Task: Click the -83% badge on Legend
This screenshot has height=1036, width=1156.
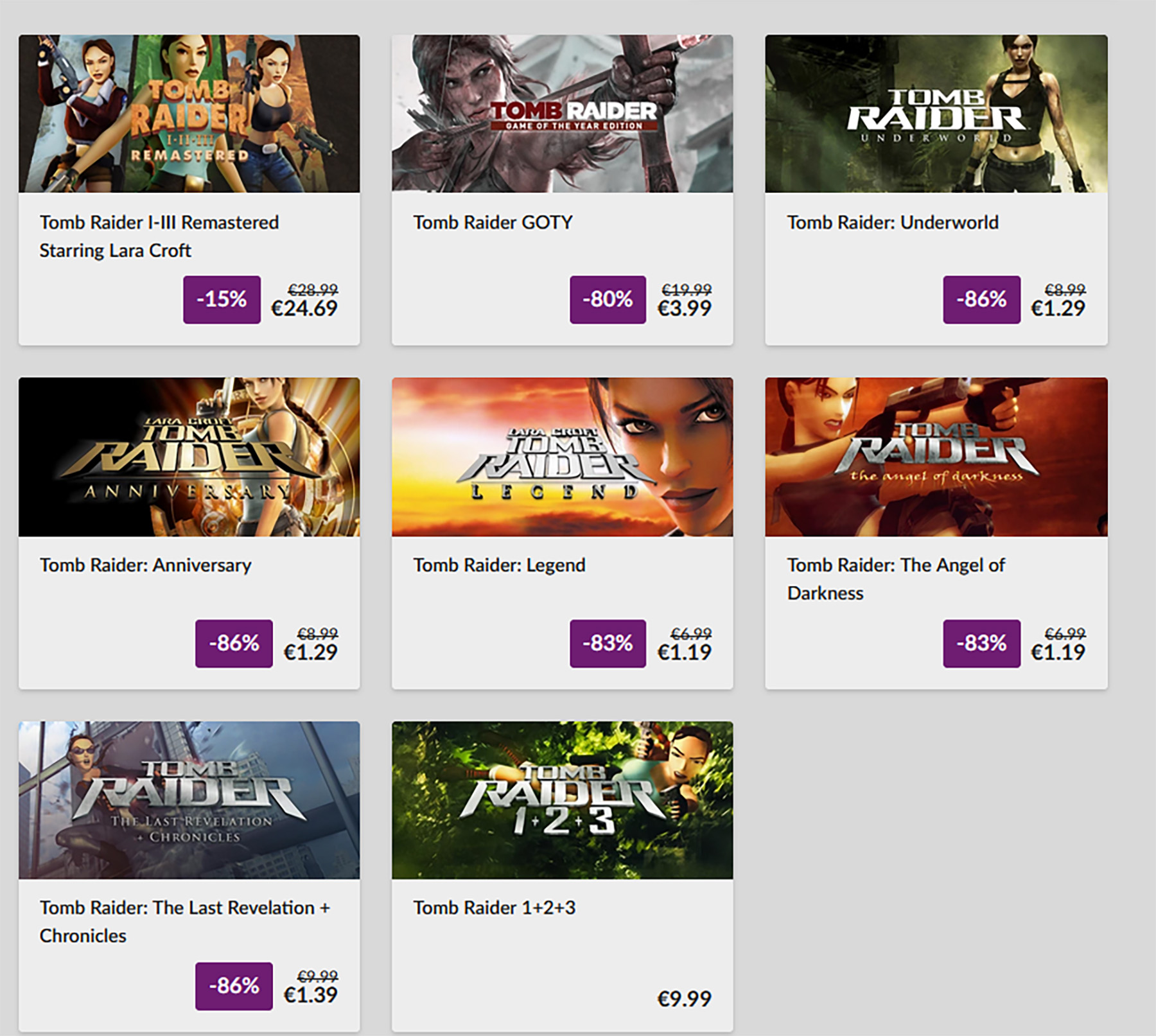Action: pyautogui.click(x=608, y=643)
